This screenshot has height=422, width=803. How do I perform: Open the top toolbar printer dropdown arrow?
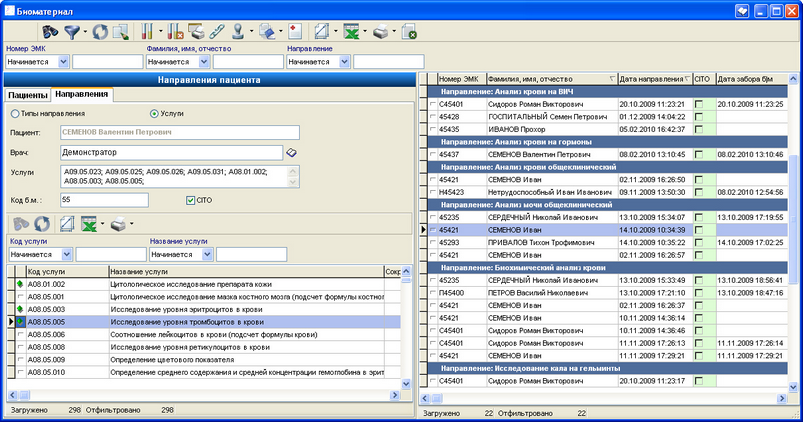point(393,32)
